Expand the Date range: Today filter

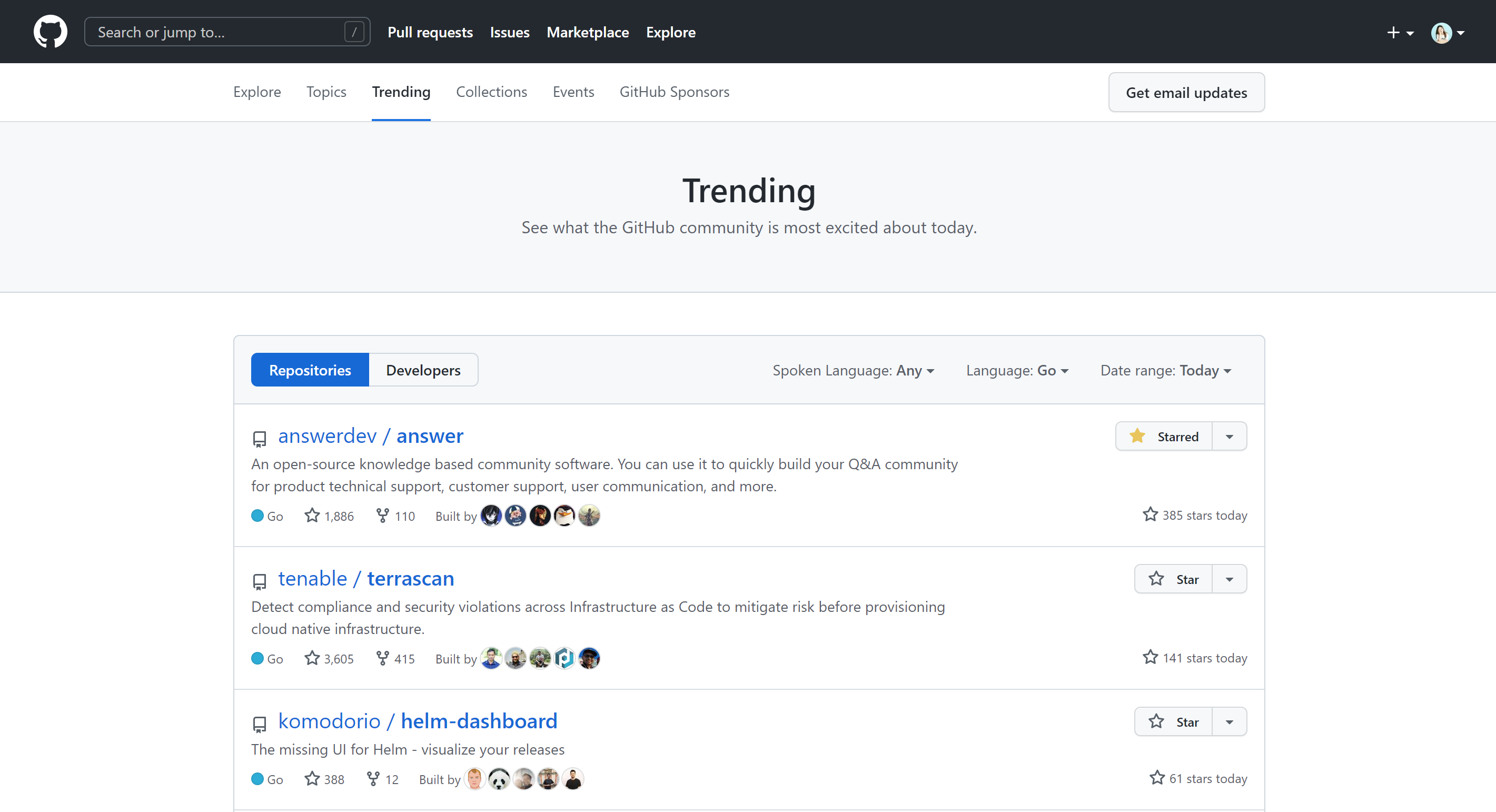1165,371
